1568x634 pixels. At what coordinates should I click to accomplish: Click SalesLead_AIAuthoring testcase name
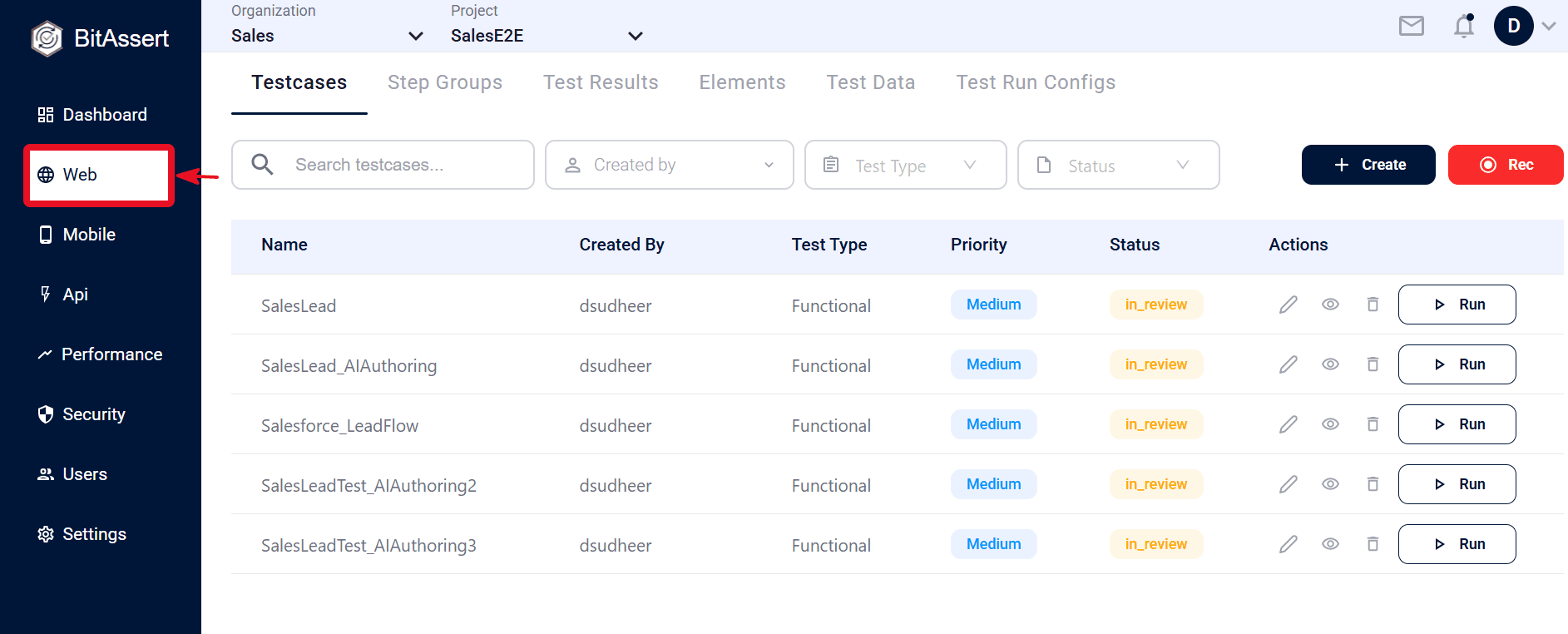coord(349,366)
